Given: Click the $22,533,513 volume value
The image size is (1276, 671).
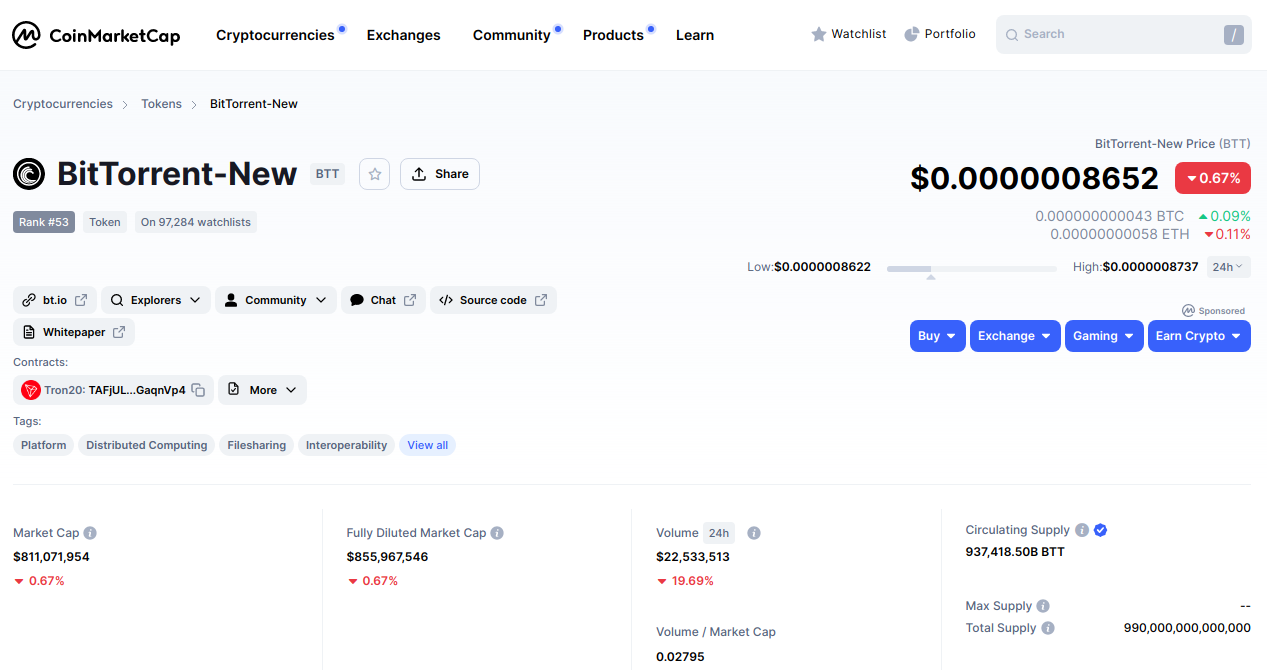Looking at the screenshot, I should pyautogui.click(x=693, y=557).
